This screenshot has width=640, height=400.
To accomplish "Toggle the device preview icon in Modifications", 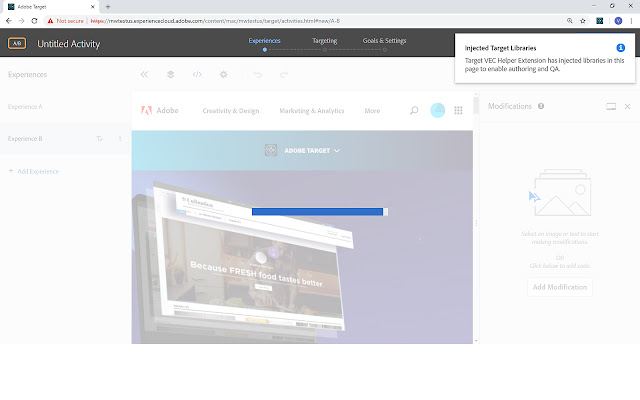I will 611,107.
